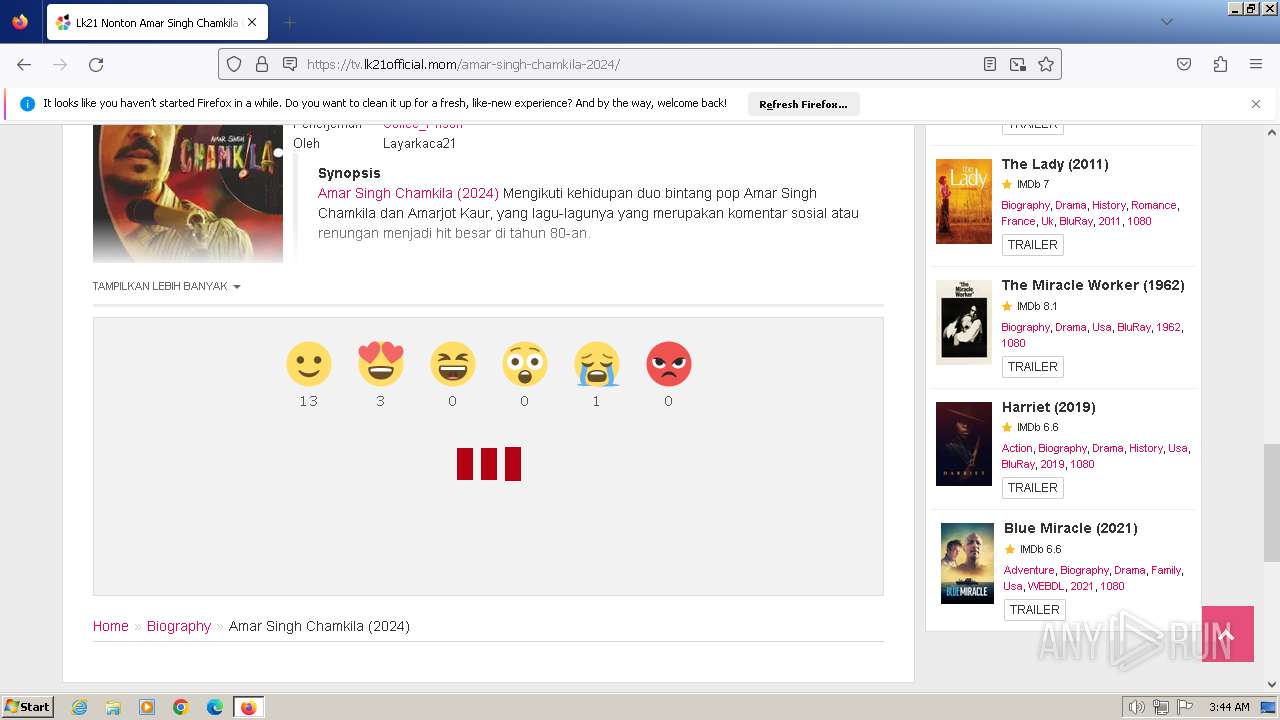The width and height of the screenshot is (1280, 720).
Task: Bookmark this page with the star icon
Action: coord(1046,64)
